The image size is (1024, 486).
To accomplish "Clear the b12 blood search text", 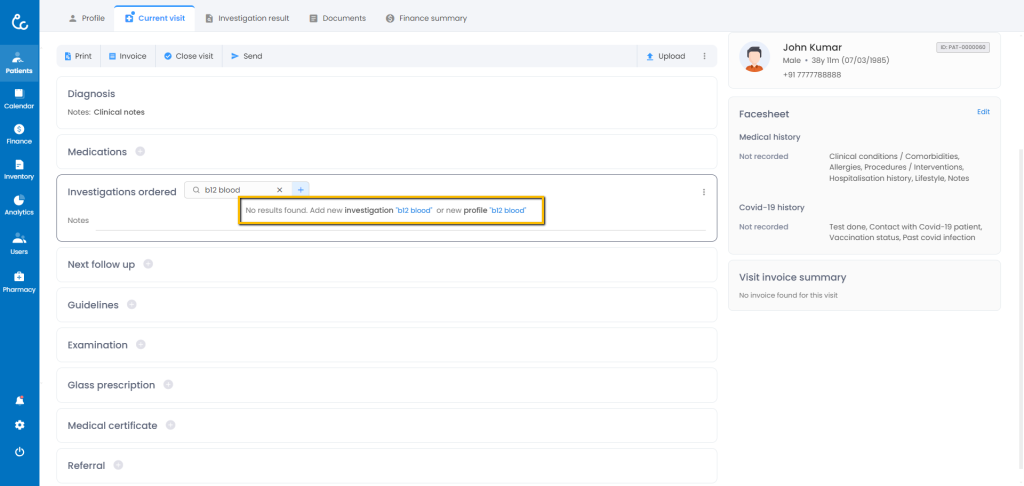I will click(280, 190).
